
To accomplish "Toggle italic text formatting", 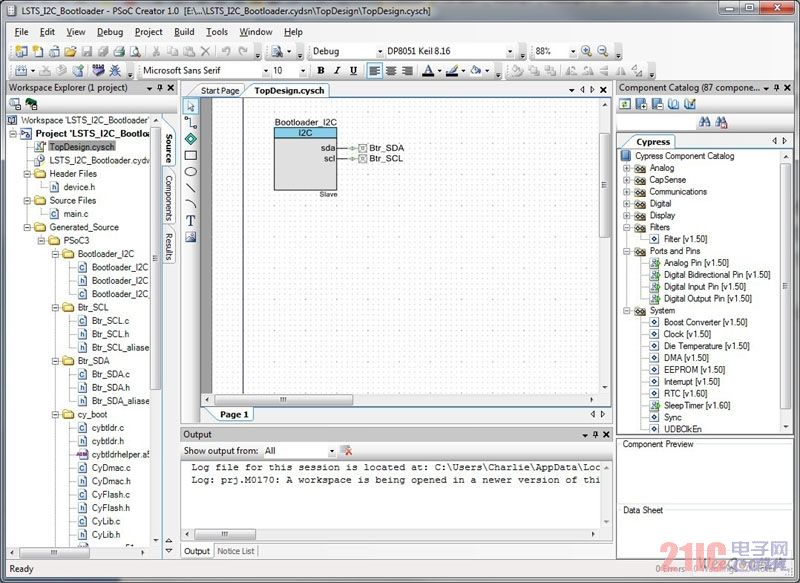I will click(x=337, y=71).
